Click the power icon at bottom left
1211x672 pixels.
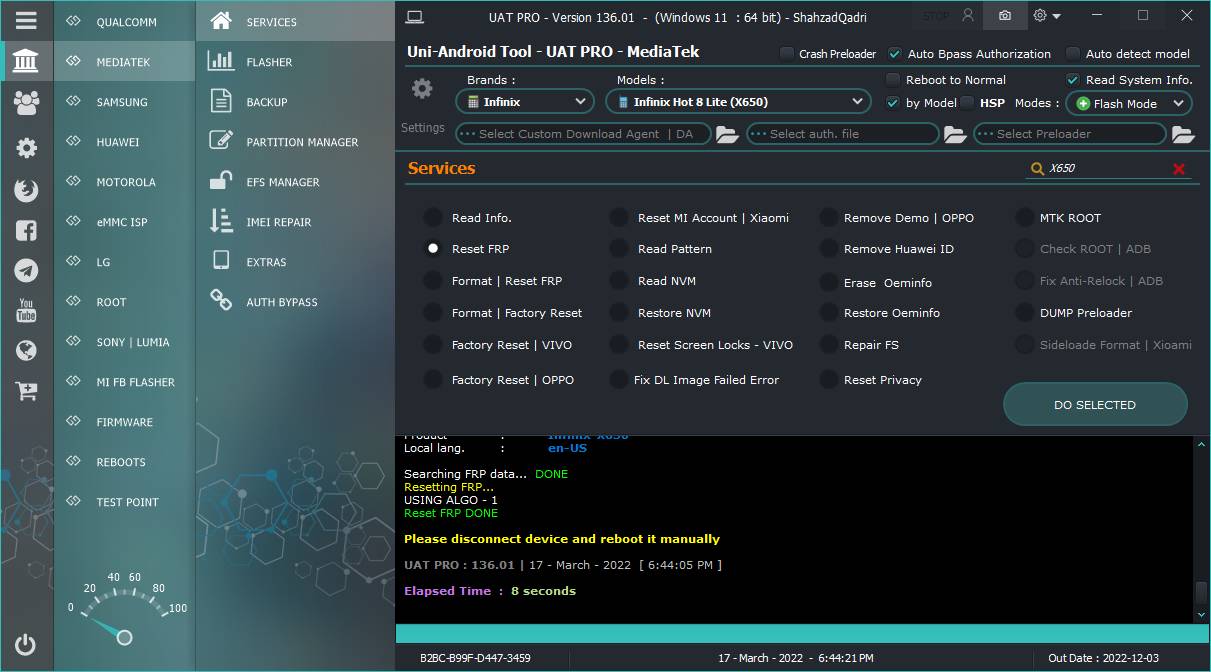coord(26,645)
